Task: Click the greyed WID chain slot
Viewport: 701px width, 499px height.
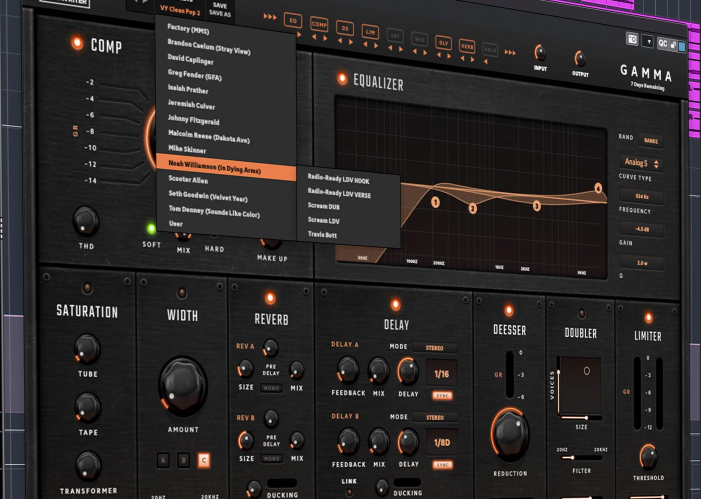Action: click(419, 39)
